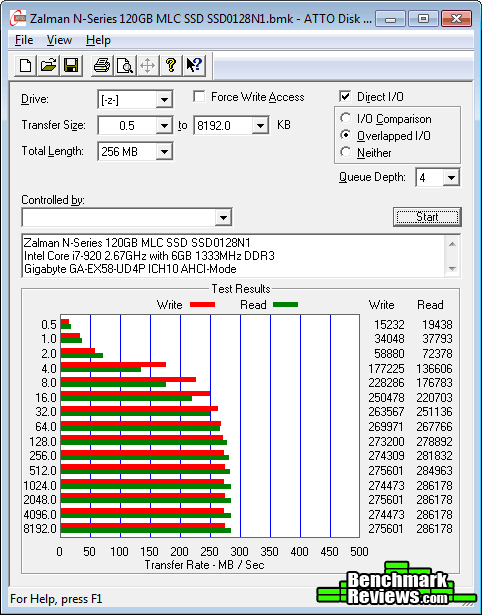Image resolution: width=482 pixels, height=615 pixels.
Task: Click read value 267766 for 64.0 KB
Action: point(435,426)
